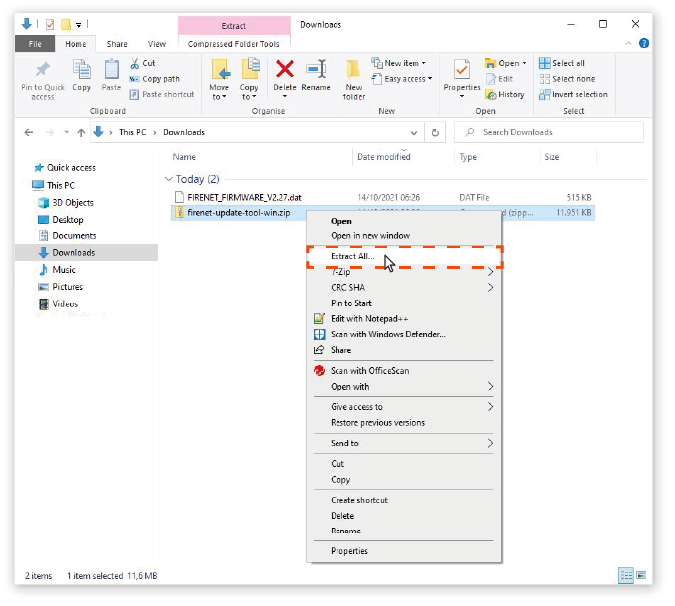This screenshot has width=675, height=606.
Task: Expand CRC SHA submenu
Action: tap(490, 288)
